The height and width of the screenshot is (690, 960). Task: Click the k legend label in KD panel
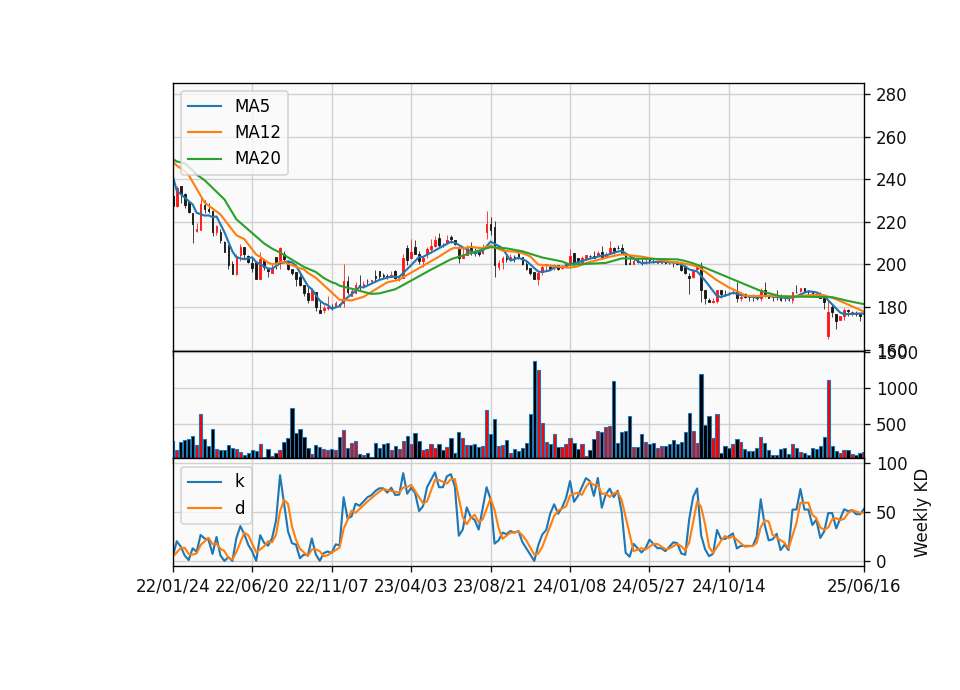pos(239,481)
